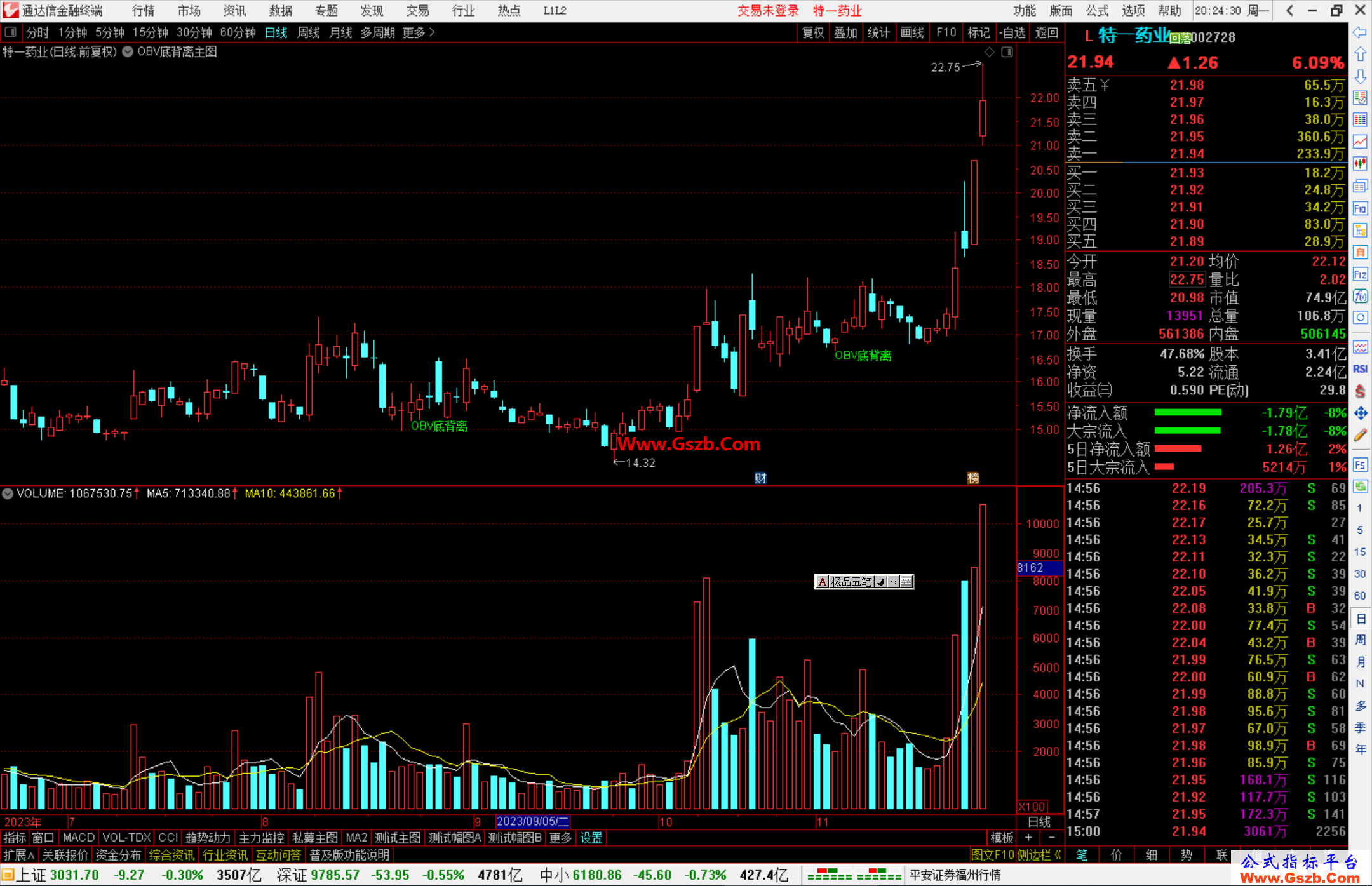The width and height of the screenshot is (1372, 886).
Task: Switch to the 60分钟 period
Action: coord(238,32)
